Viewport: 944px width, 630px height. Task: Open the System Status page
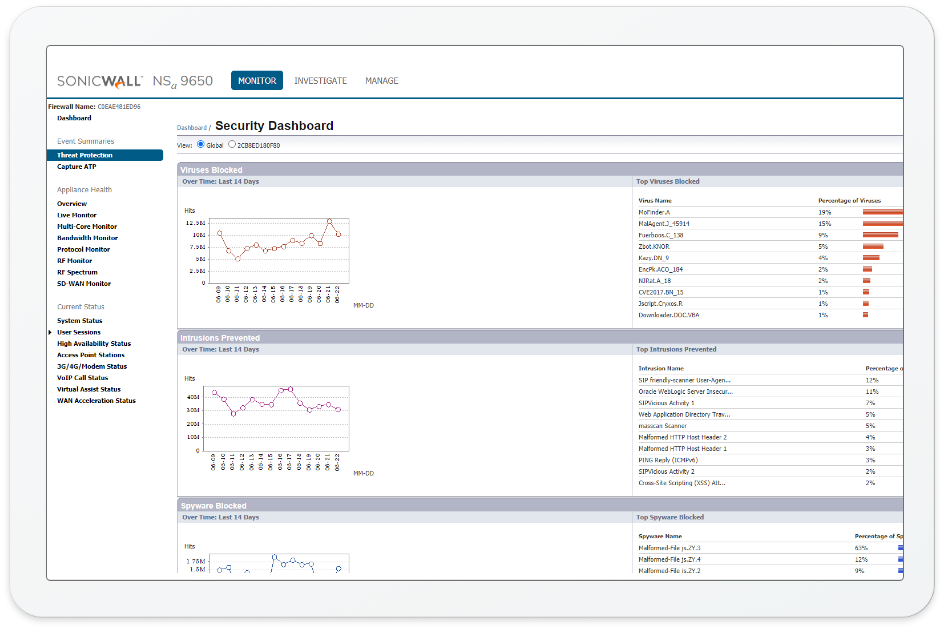(x=79, y=321)
